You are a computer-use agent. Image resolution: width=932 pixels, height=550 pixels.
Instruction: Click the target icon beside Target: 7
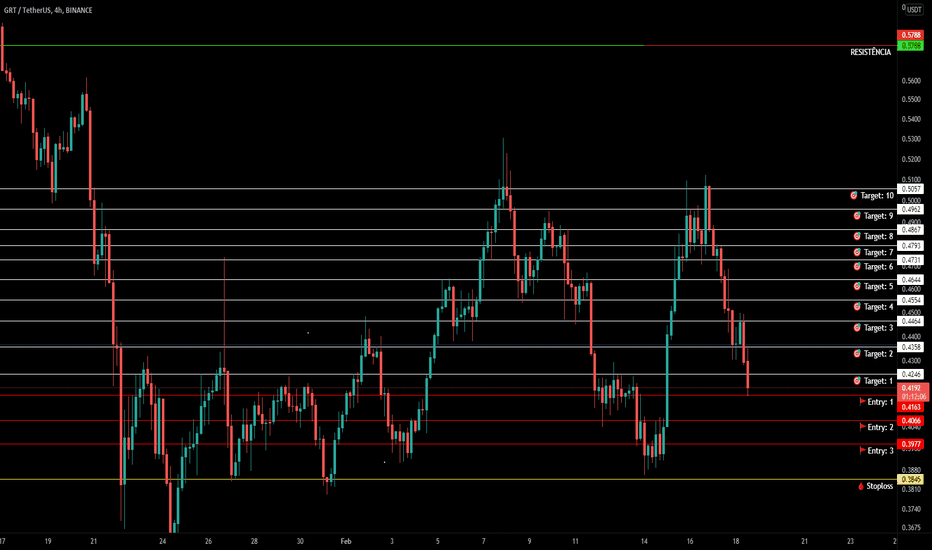click(x=857, y=252)
